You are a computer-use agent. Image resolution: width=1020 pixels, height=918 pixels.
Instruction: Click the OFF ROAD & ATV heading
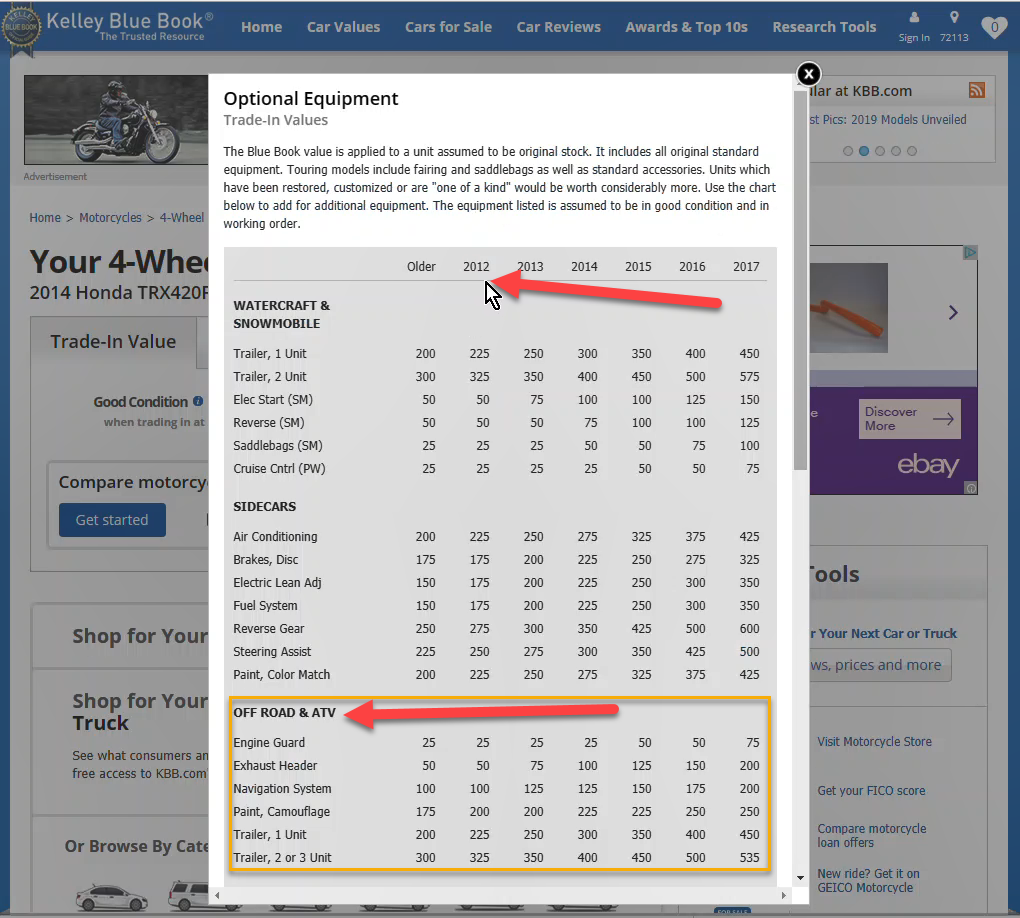[x=284, y=713]
